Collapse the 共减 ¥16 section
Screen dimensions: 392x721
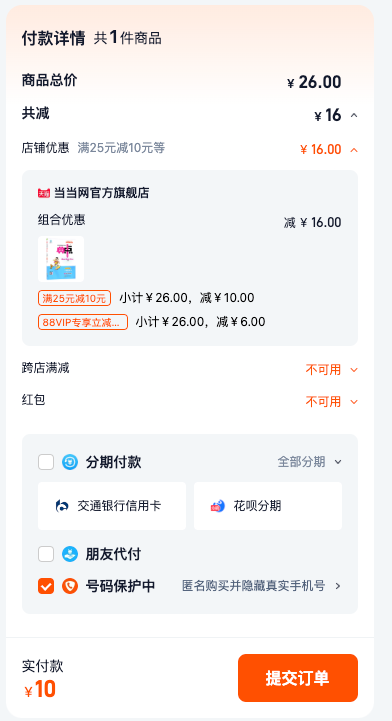[x=353, y=115]
